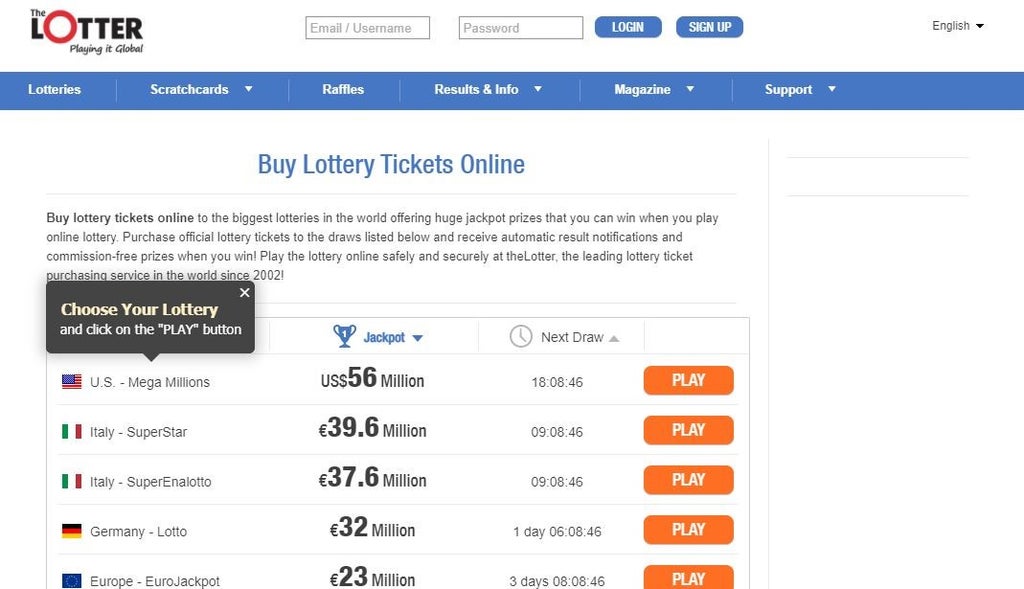Focus the Email / Username field
1024x589 pixels.
click(367, 28)
